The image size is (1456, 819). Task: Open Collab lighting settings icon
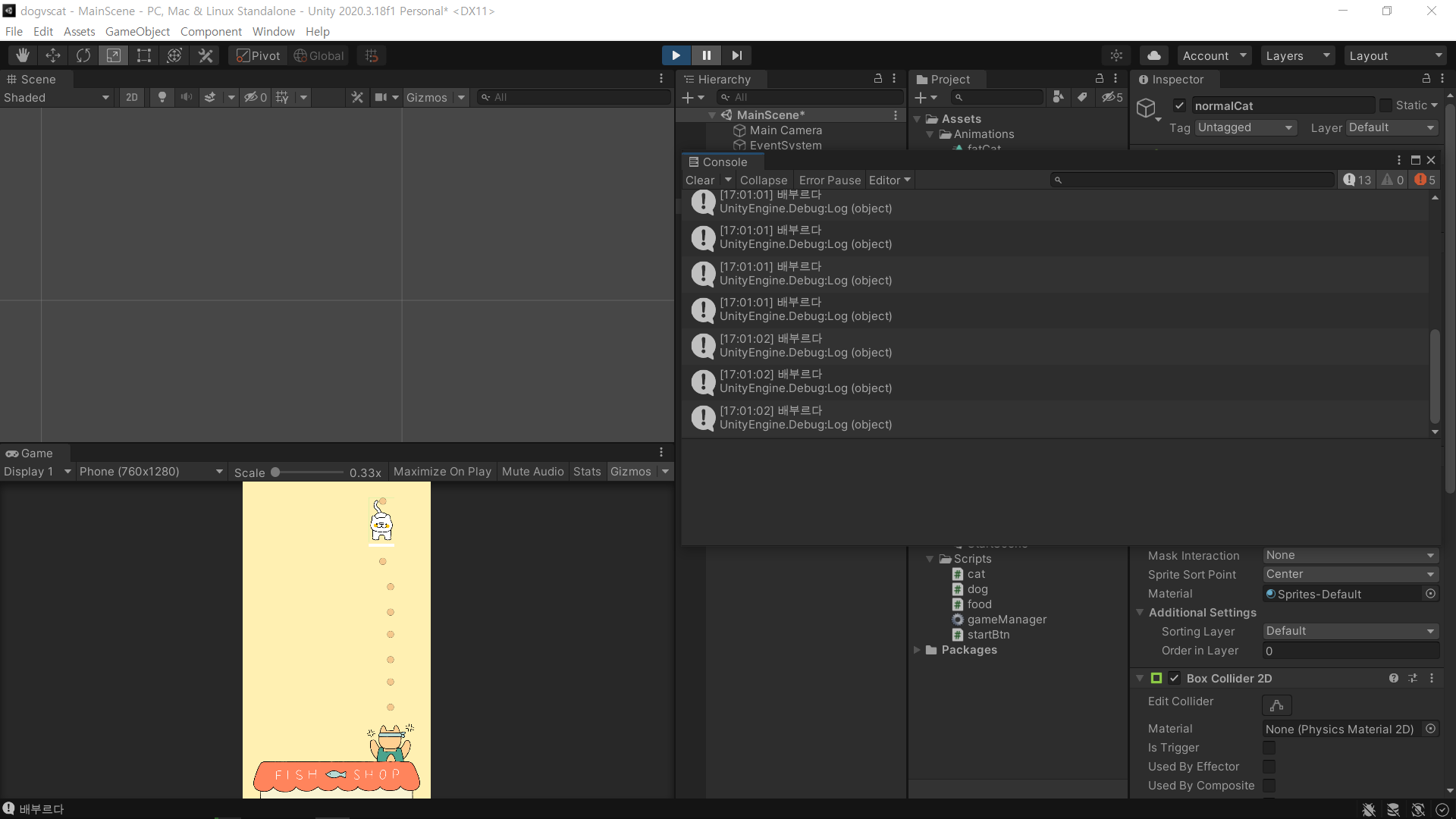coord(1116,55)
